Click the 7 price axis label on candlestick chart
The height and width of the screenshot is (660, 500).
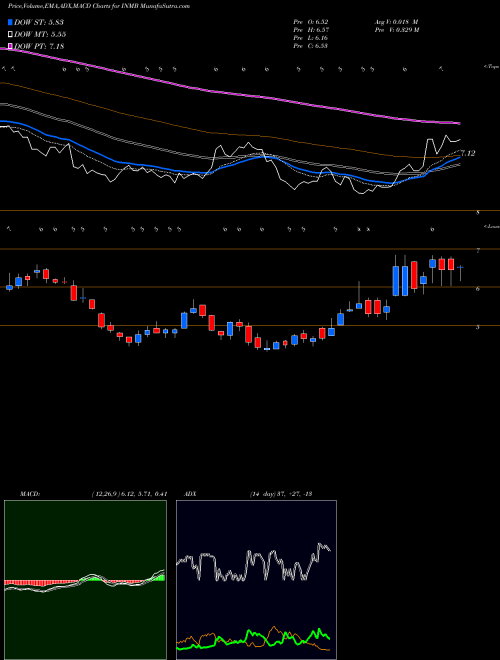(x=478, y=250)
